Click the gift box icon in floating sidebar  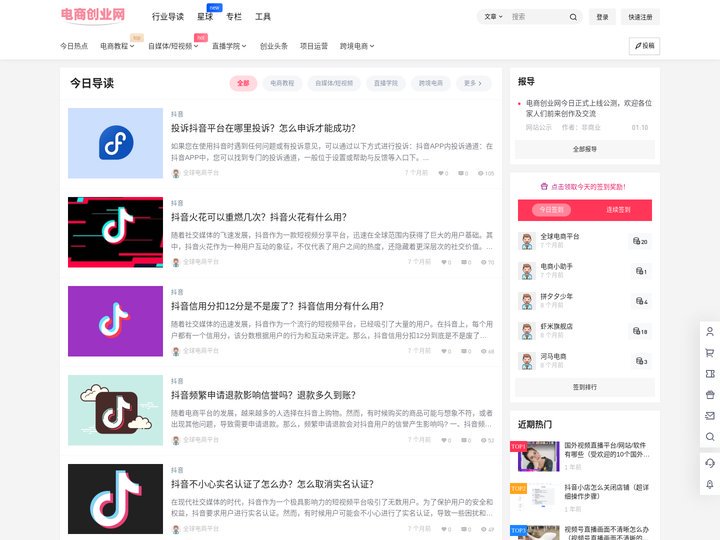coord(709,394)
